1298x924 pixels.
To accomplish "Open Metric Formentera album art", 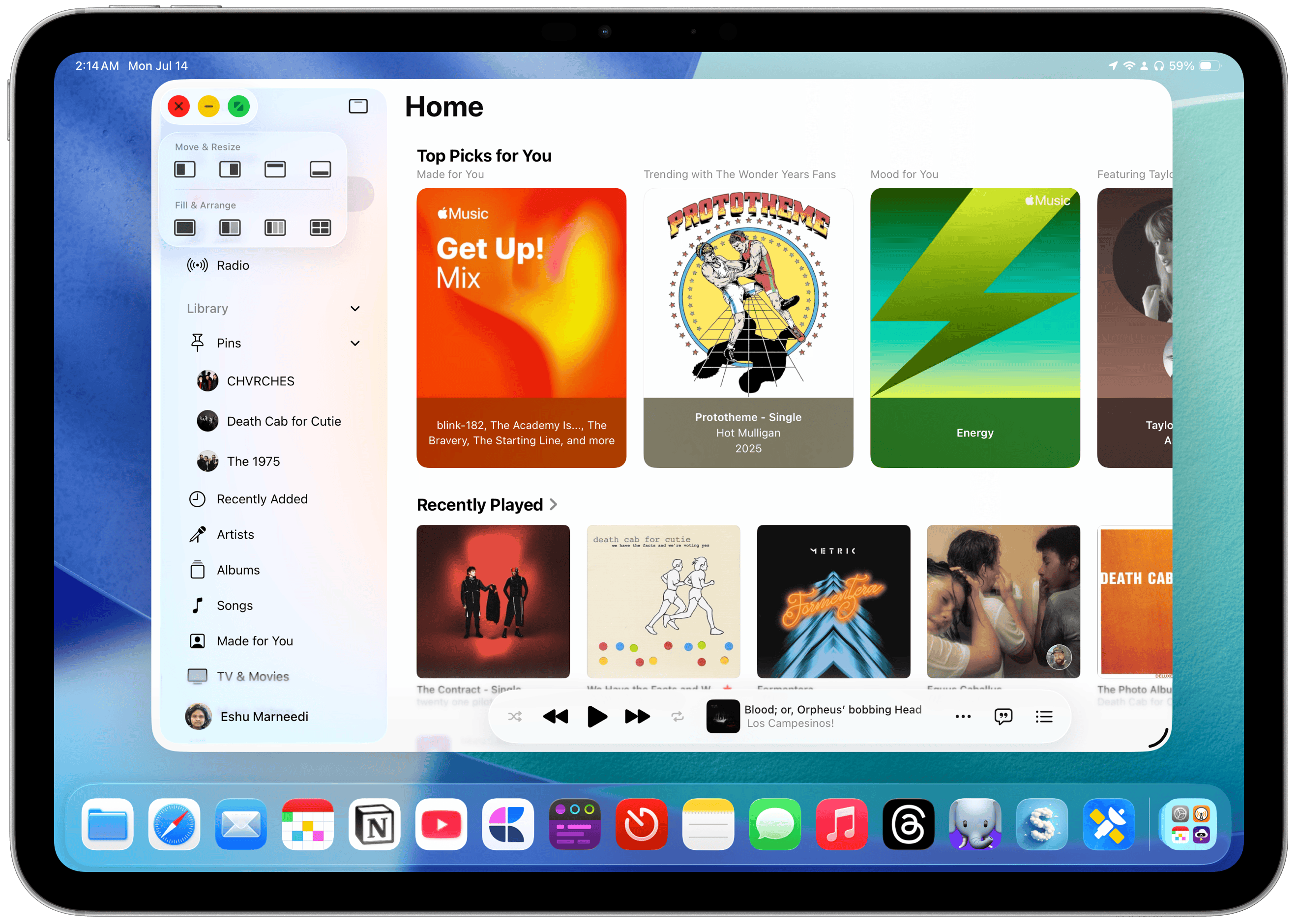I will pos(834,602).
